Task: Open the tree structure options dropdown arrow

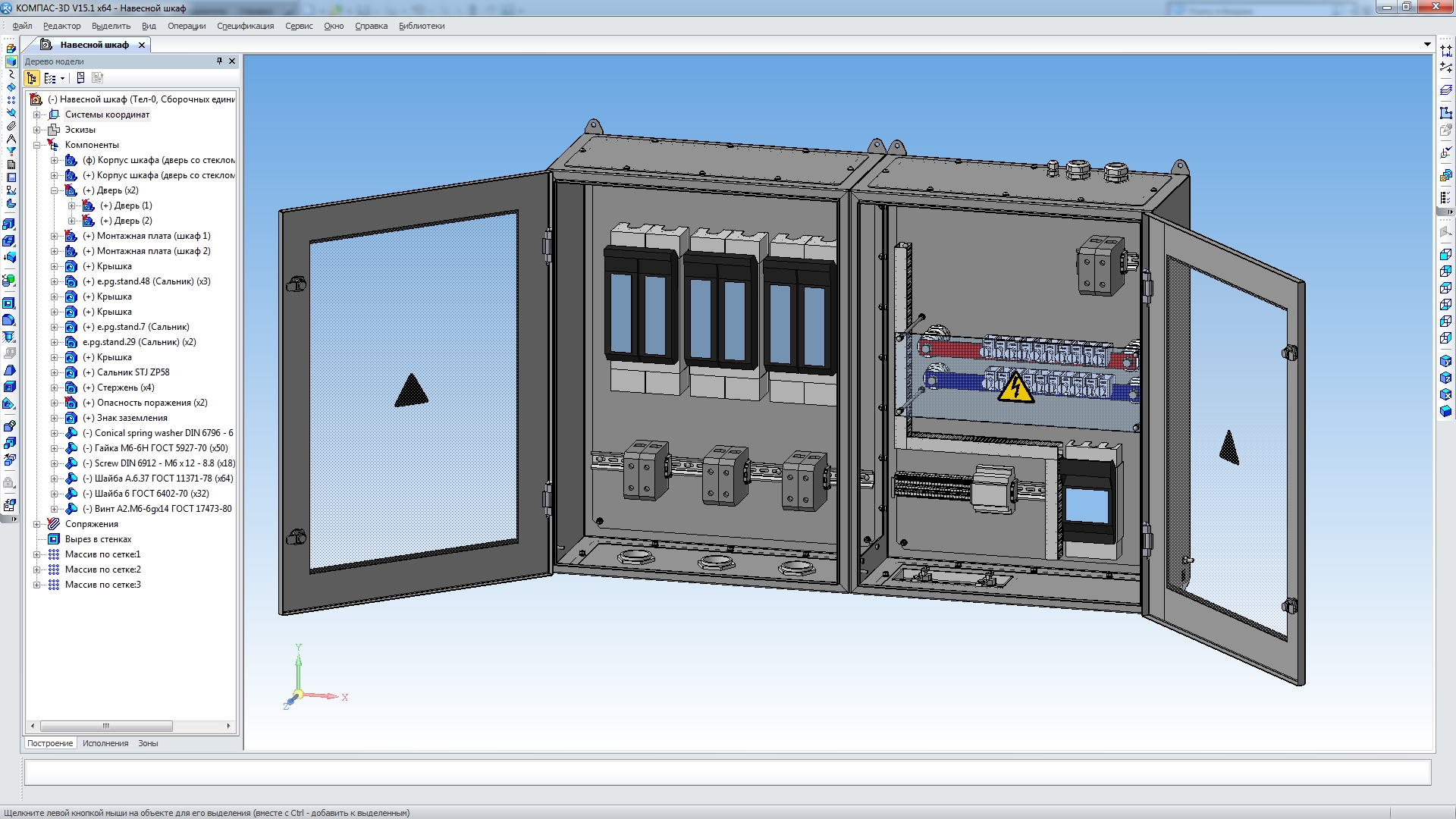Action: point(62,79)
